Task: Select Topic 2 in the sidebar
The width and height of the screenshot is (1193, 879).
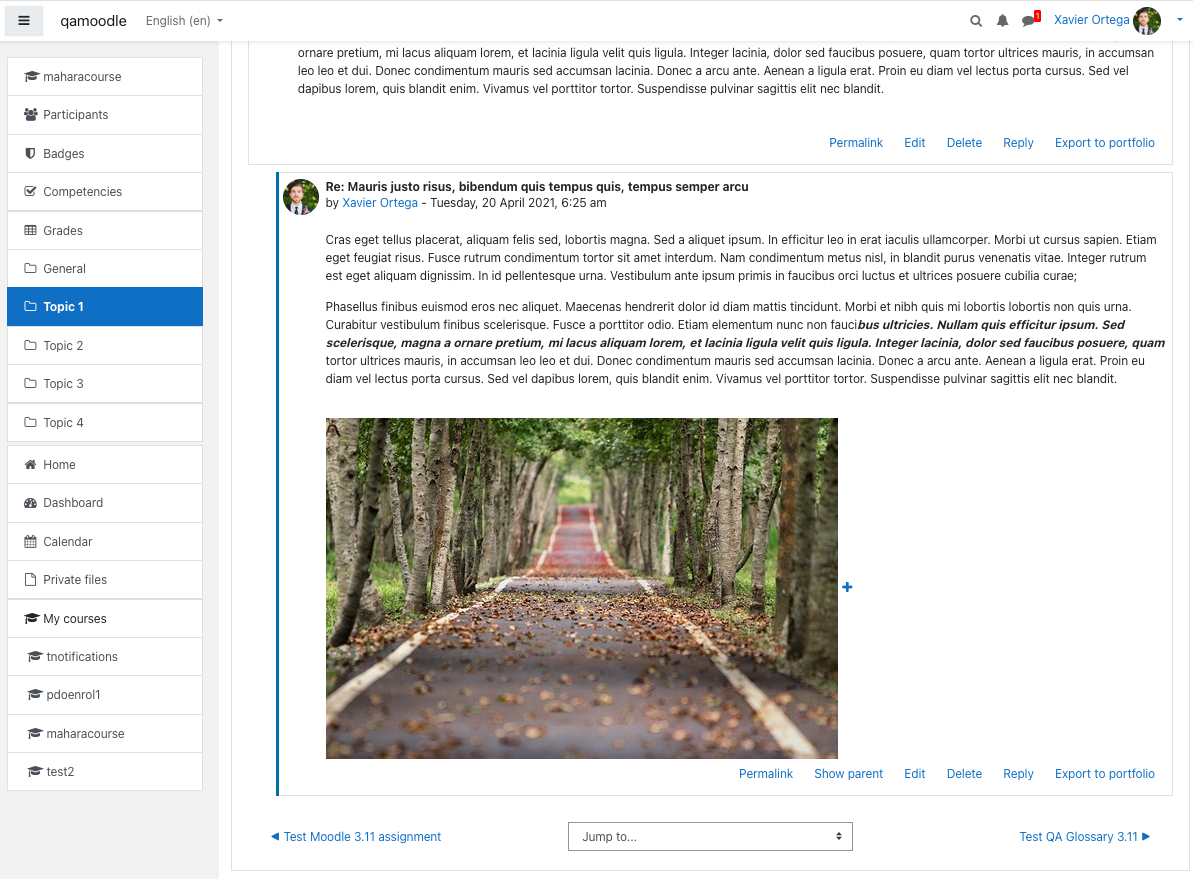Action: [105, 346]
